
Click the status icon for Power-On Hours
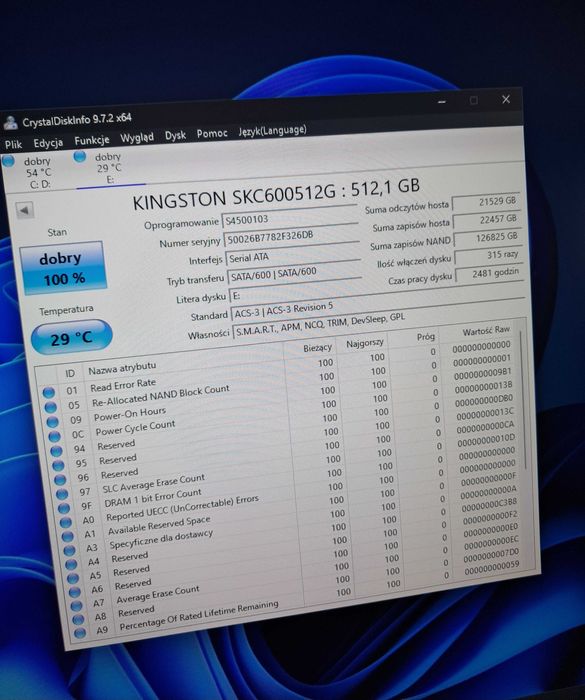click(x=52, y=421)
